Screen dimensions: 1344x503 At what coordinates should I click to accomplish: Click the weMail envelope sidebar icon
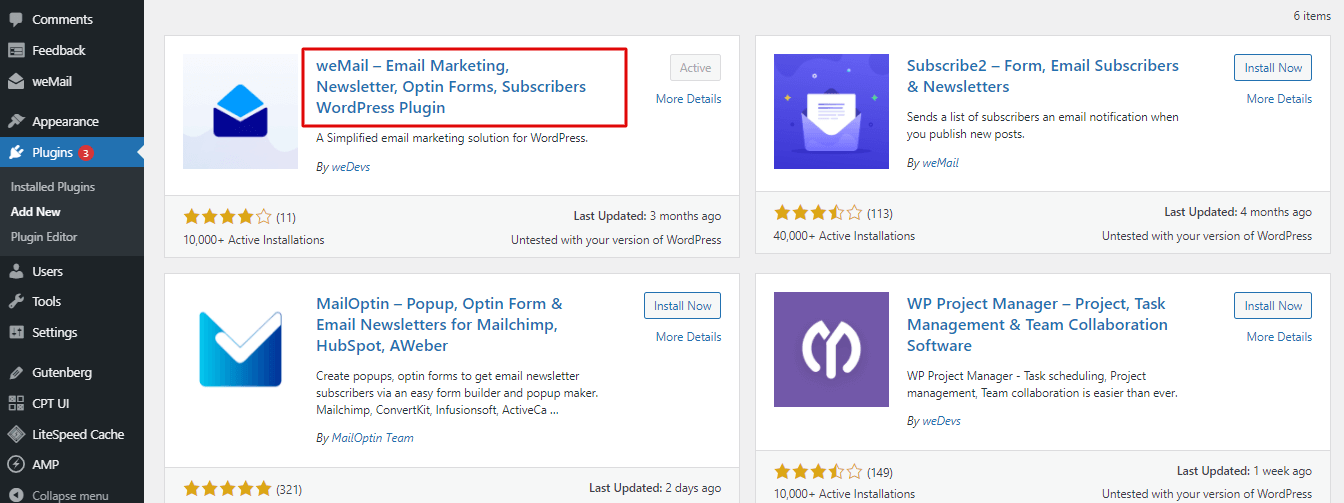(16, 81)
